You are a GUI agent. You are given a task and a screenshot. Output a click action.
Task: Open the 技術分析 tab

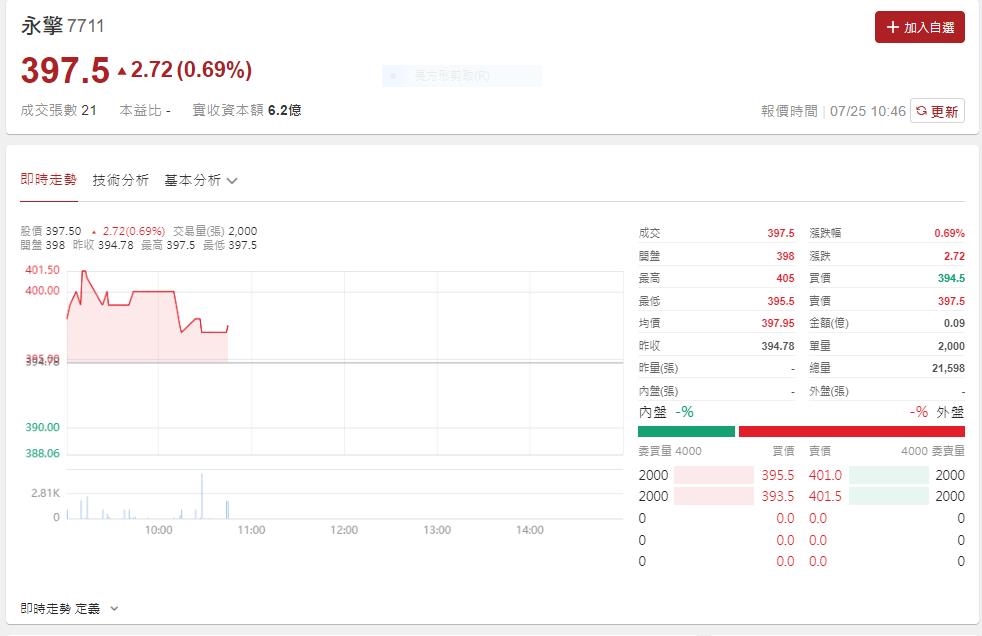pos(120,180)
